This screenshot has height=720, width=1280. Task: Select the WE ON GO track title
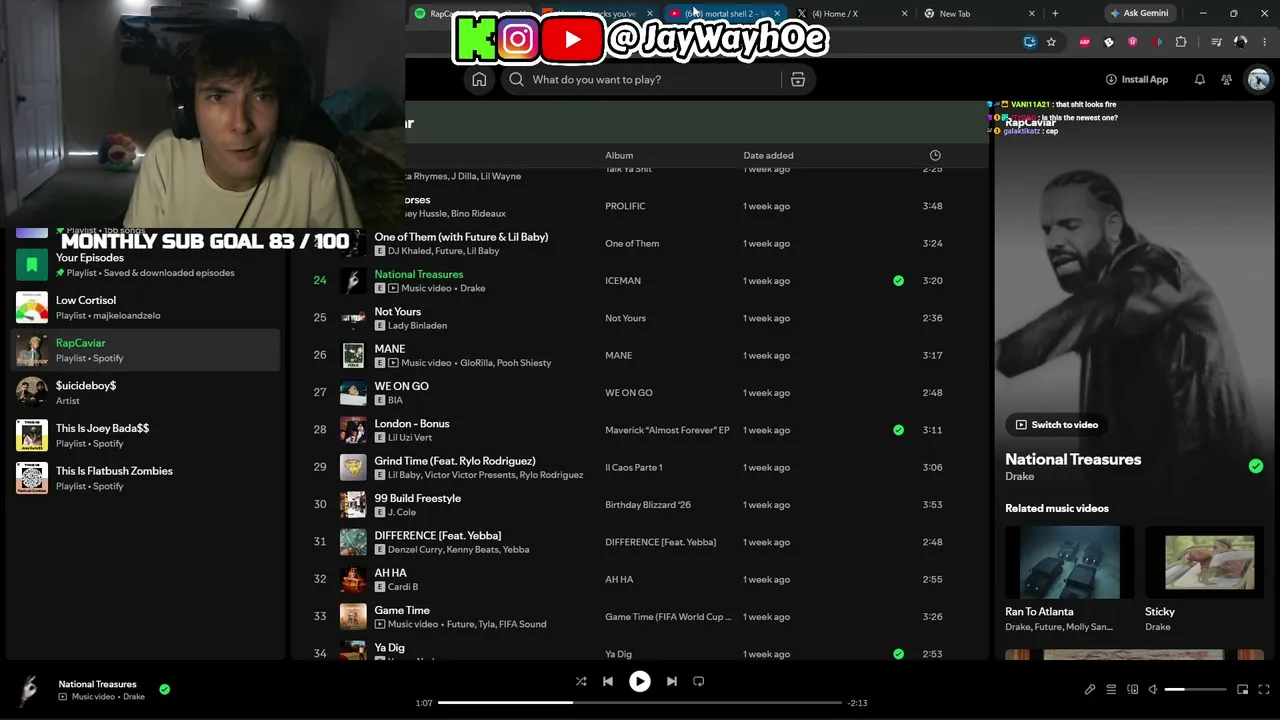coord(402,386)
